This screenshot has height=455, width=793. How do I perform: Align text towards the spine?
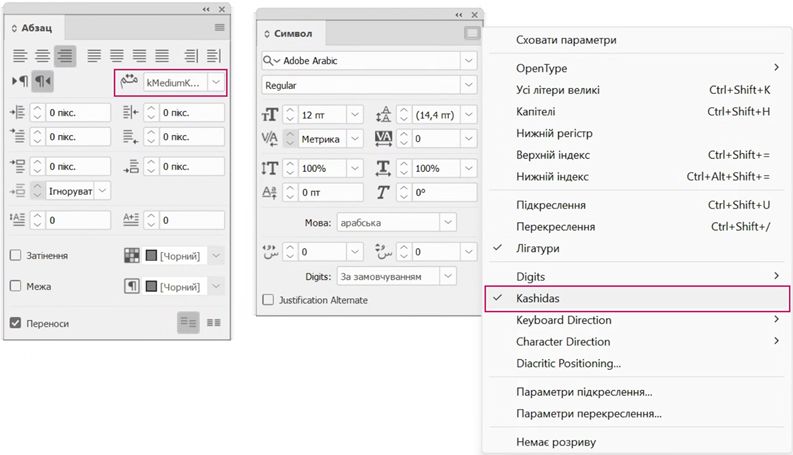[x=191, y=56]
